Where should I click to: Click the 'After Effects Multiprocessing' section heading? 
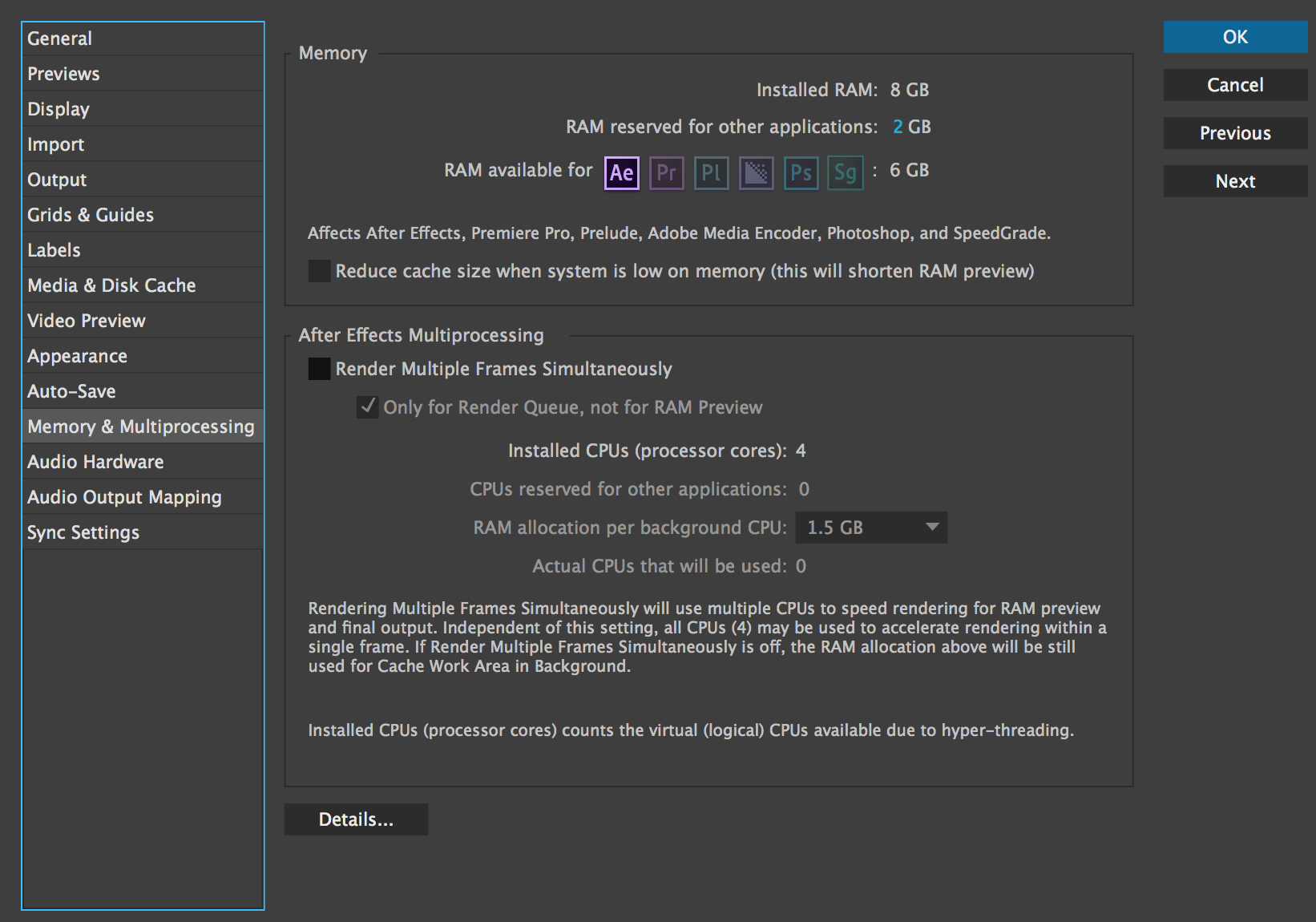[422, 335]
